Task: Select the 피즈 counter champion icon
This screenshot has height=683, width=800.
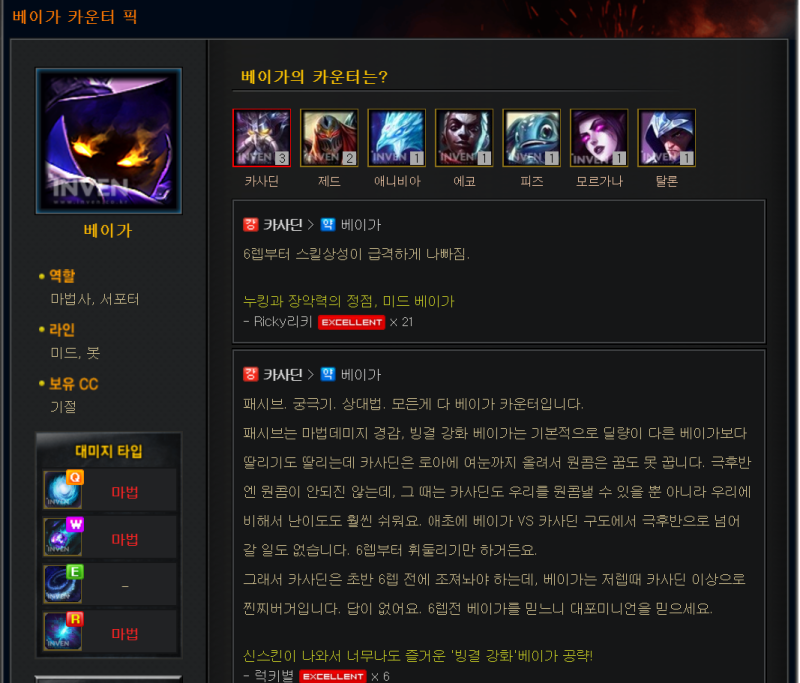Action: click(x=531, y=138)
